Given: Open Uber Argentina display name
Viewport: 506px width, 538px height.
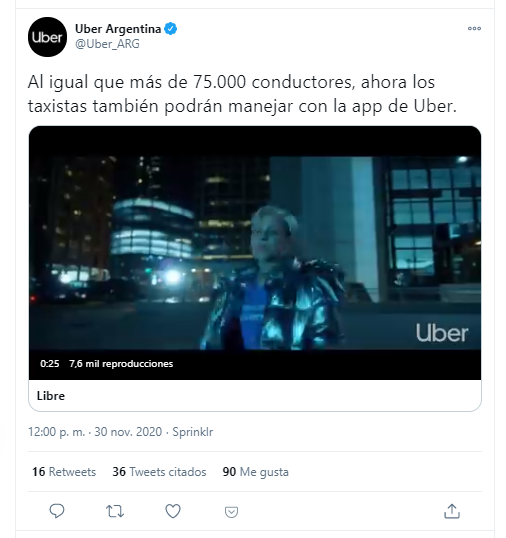Looking at the screenshot, I should 118,29.
